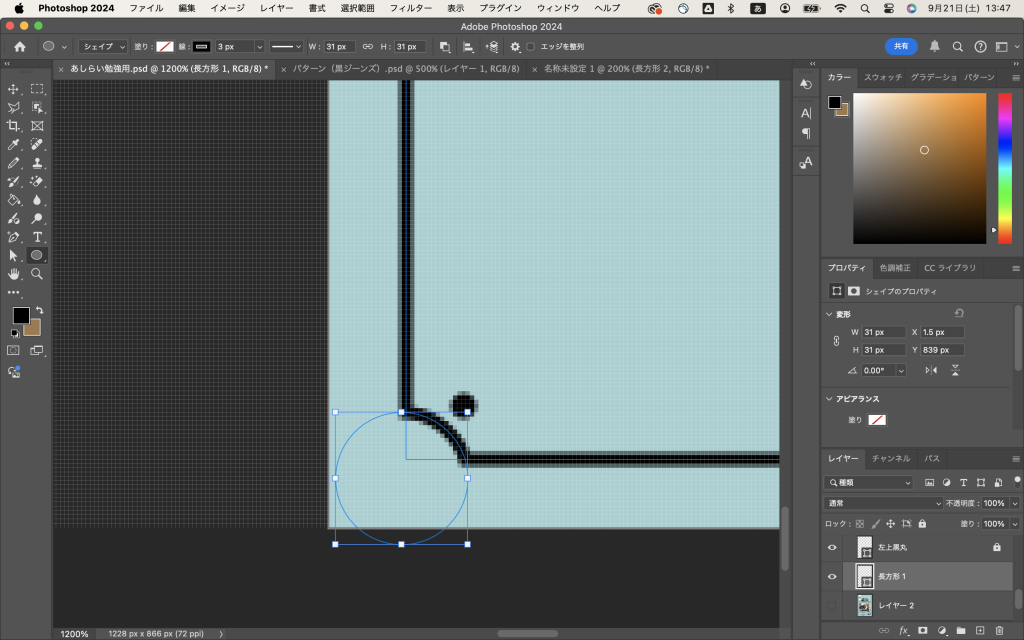The width and height of the screenshot is (1024, 640).
Task: Select the Eyedropper tool
Action: [x=14, y=144]
